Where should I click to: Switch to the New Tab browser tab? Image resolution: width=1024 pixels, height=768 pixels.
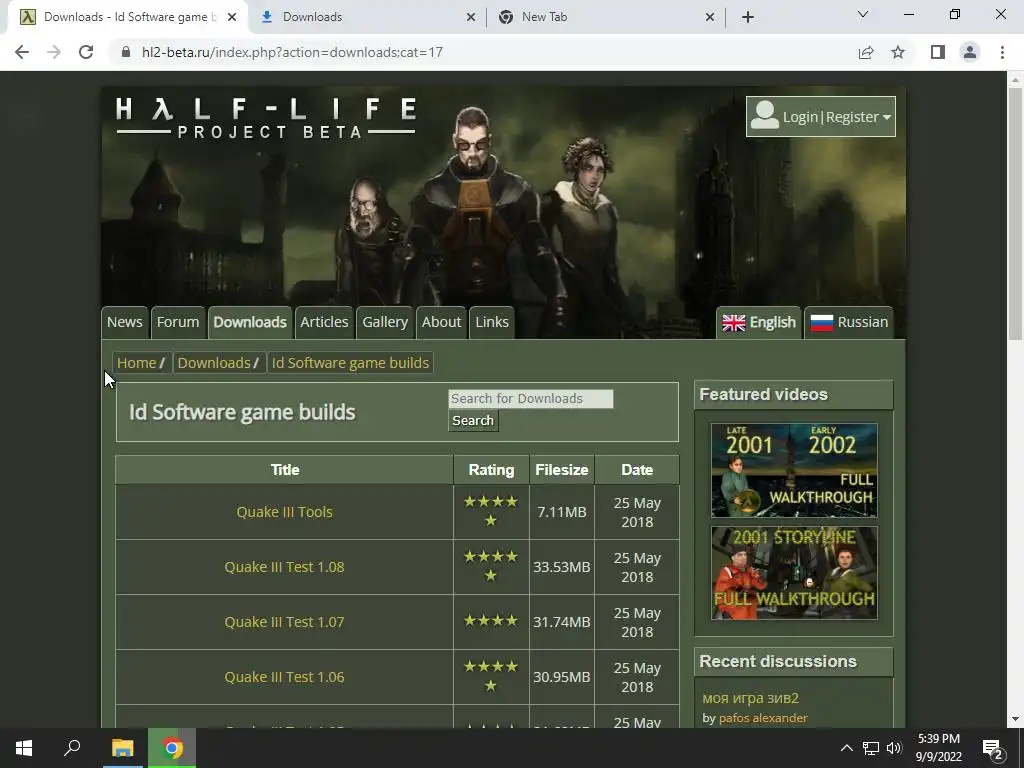(606, 17)
